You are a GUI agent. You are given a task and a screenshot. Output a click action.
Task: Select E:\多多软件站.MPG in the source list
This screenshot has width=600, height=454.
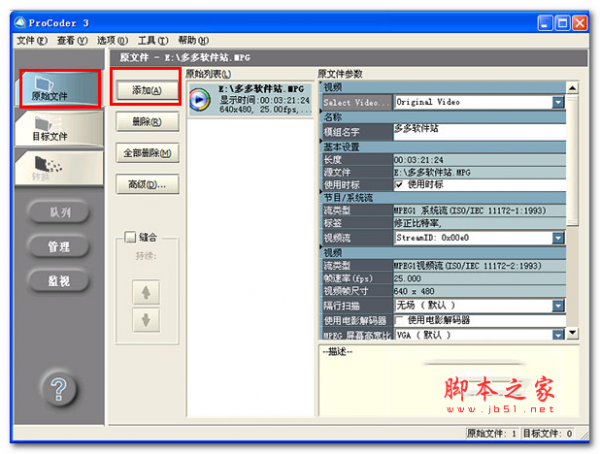click(x=251, y=100)
